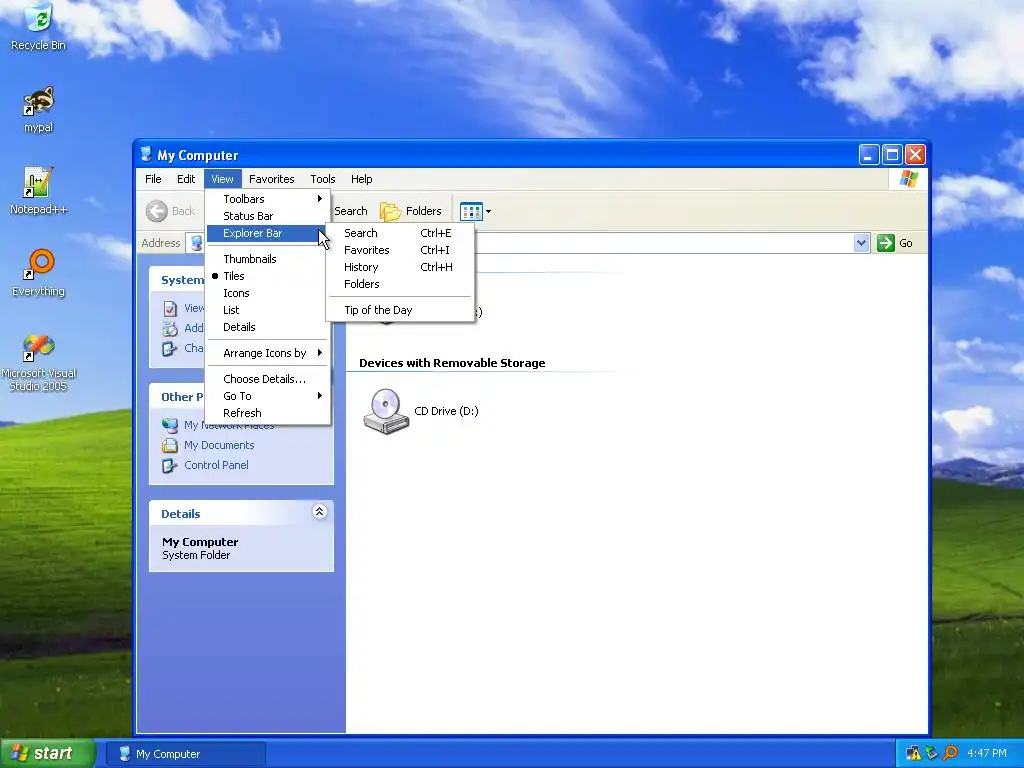Open the File menu
1024x768 pixels.
point(153,179)
